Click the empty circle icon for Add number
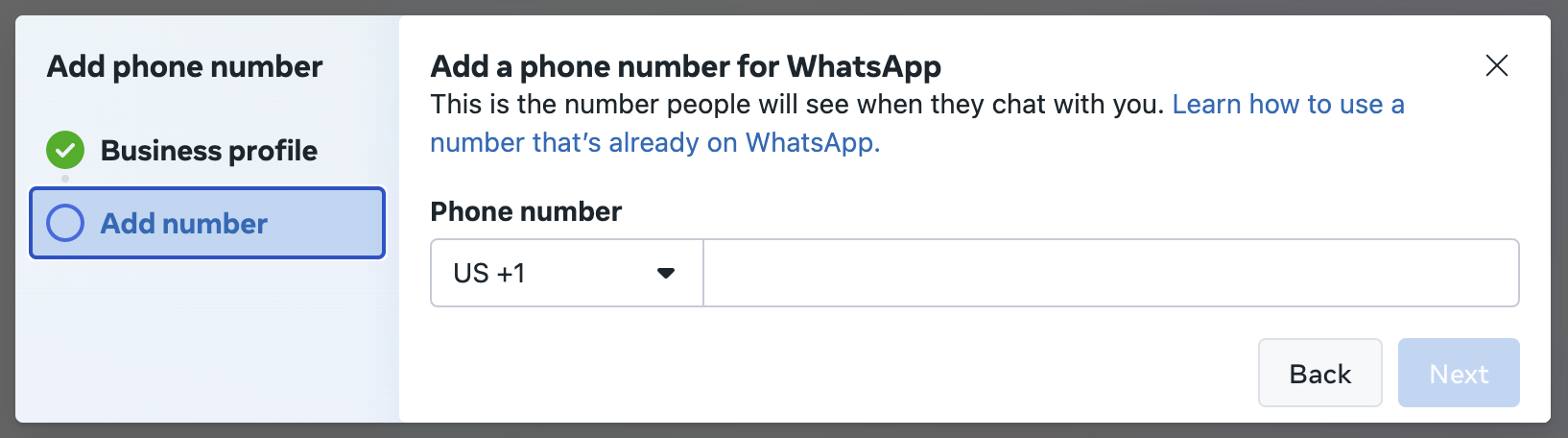The width and height of the screenshot is (1568, 438). pos(65,223)
